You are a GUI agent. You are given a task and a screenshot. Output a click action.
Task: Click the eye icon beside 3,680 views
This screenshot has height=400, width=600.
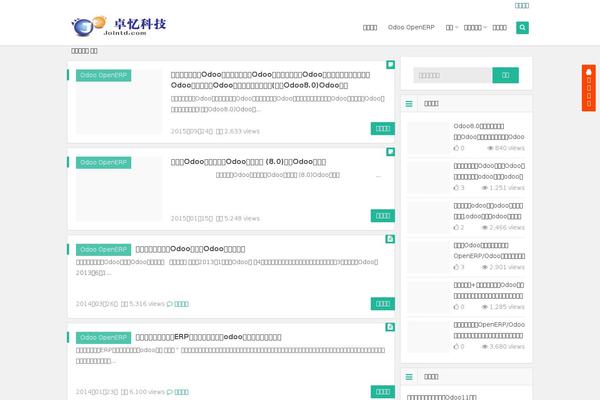pos(484,347)
